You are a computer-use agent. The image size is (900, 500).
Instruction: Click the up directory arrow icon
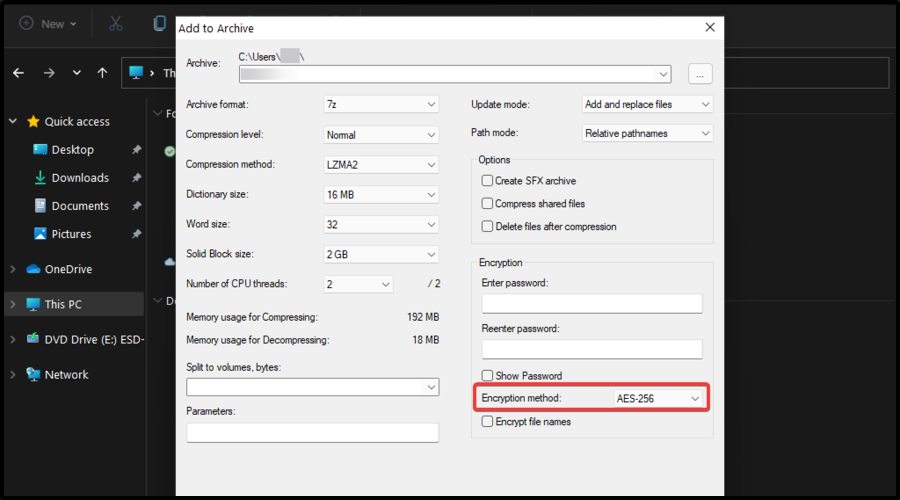coord(102,73)
